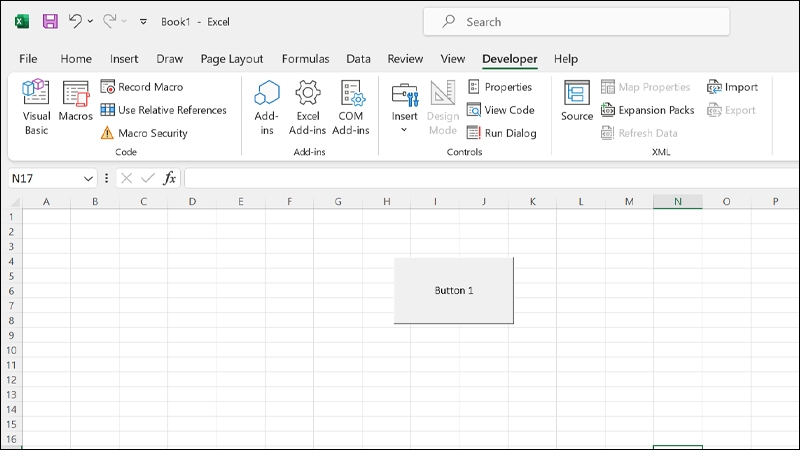800x450 pixels.
Task: Click the Name Box showing N17
Action: click(45, 179)
